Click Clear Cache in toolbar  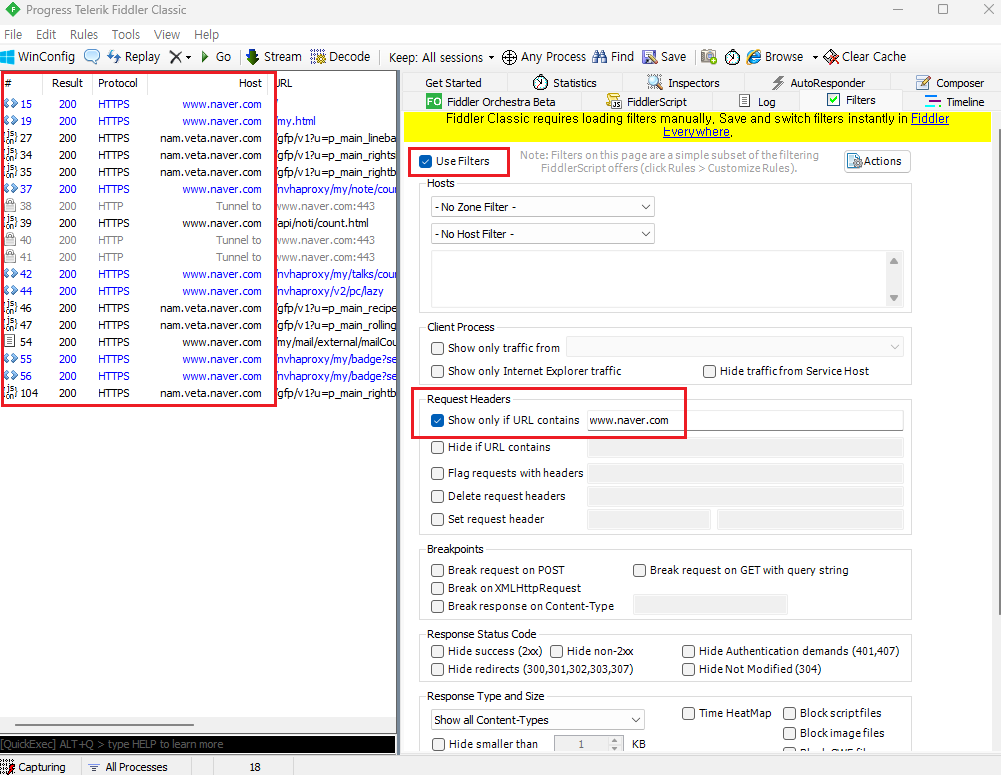(864, 57)
